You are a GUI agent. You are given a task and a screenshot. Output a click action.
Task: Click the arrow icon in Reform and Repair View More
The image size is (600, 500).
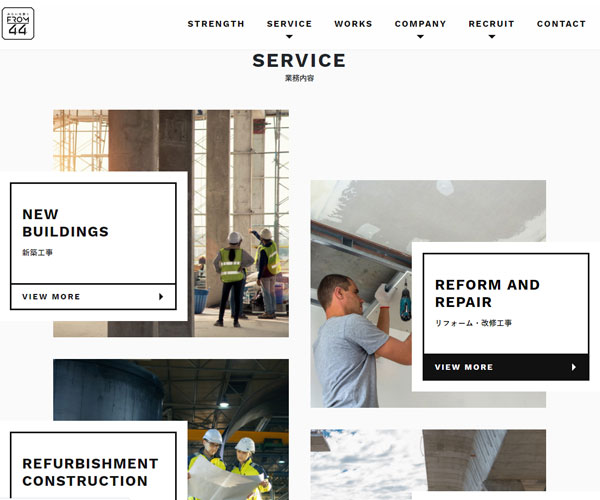coord(574,367)
